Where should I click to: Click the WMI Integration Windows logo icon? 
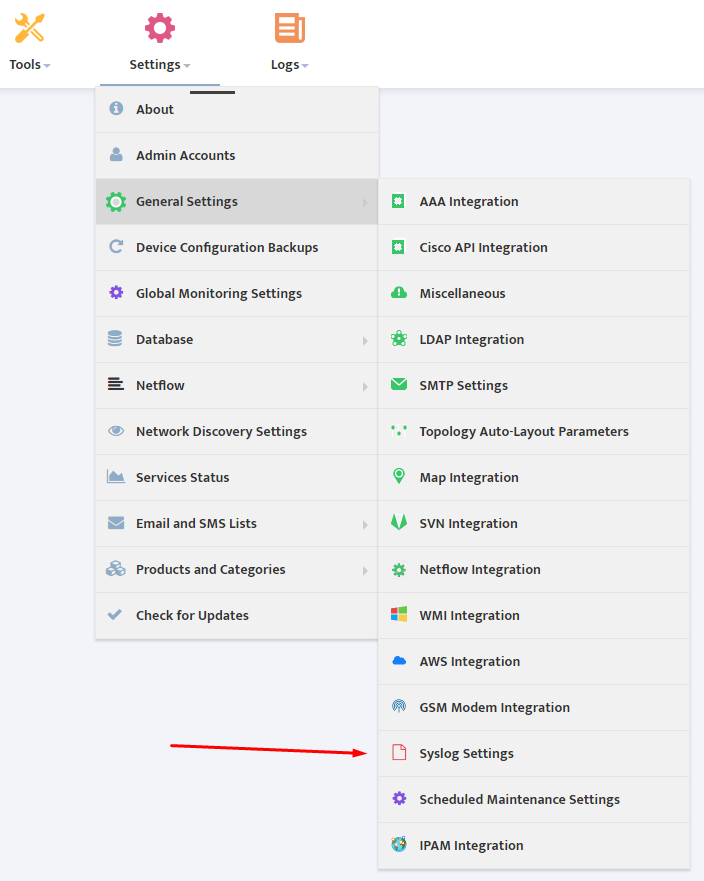click(399, 614)
